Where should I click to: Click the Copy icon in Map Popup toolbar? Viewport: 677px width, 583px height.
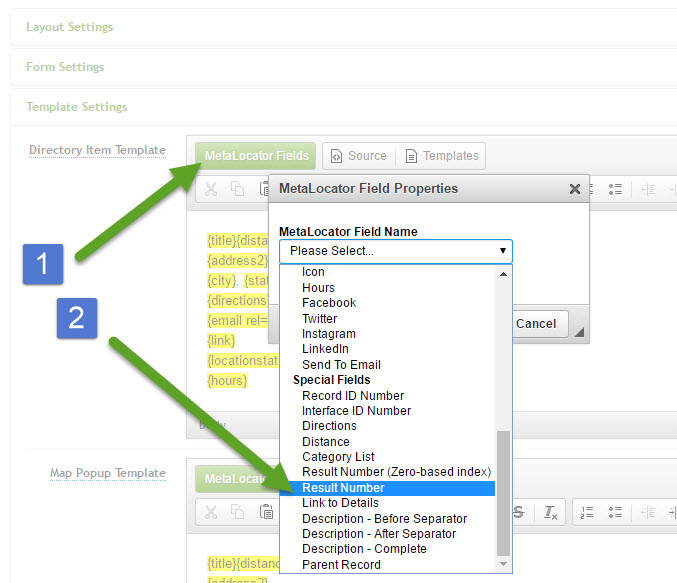pyautogui.click(x=237, y=512)
